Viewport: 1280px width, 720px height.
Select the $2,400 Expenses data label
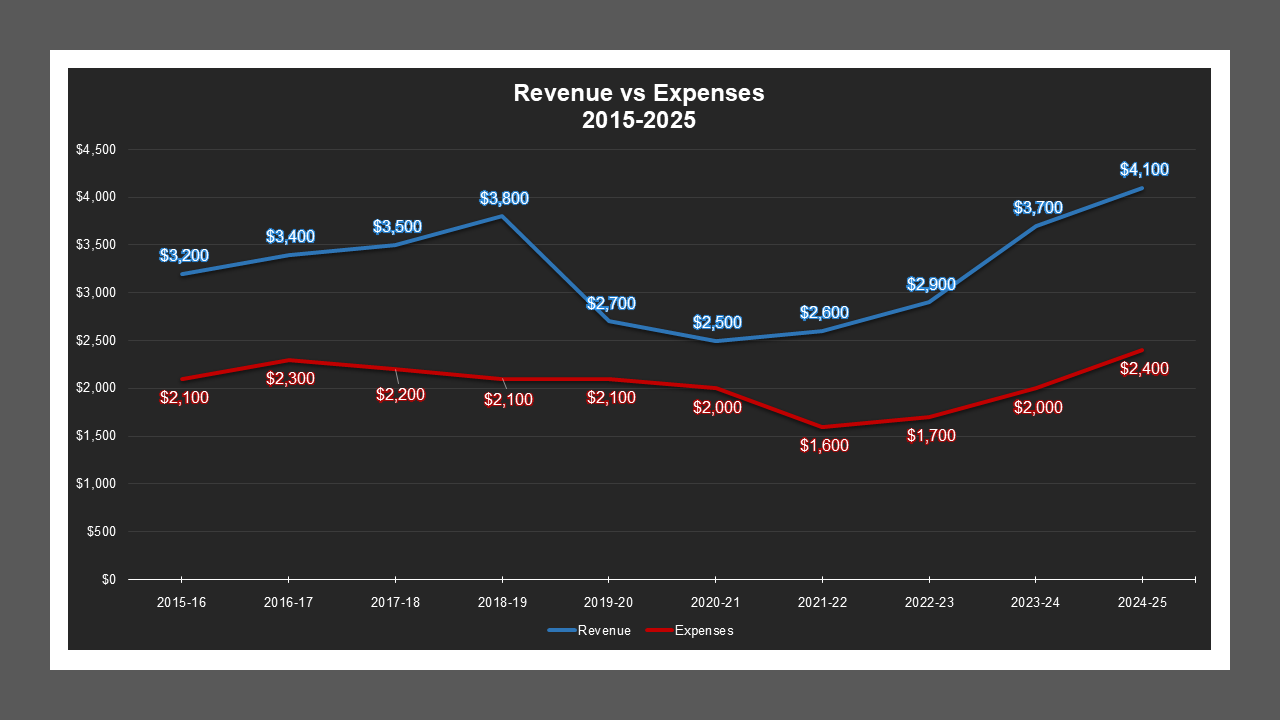[x=1144, y=370]
